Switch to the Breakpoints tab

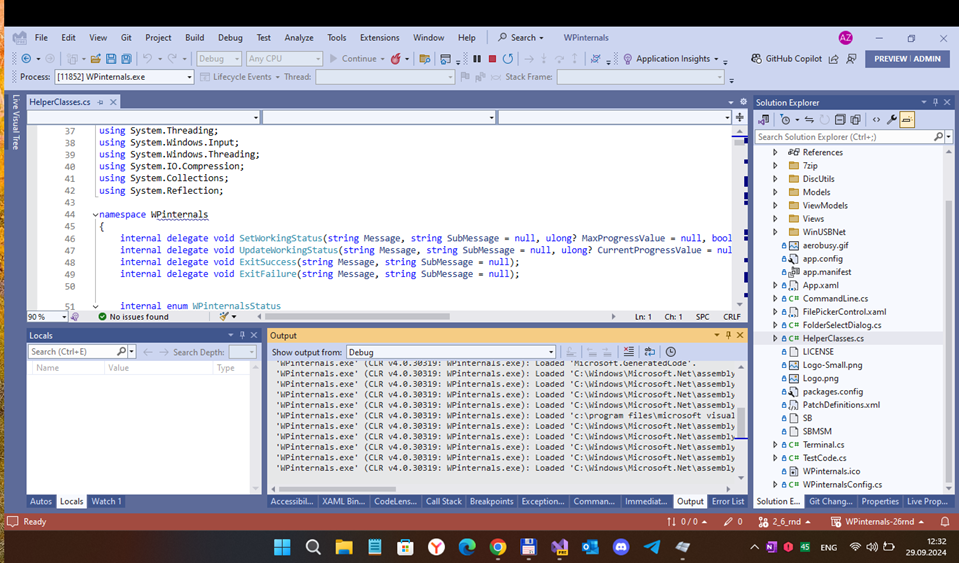491,501
